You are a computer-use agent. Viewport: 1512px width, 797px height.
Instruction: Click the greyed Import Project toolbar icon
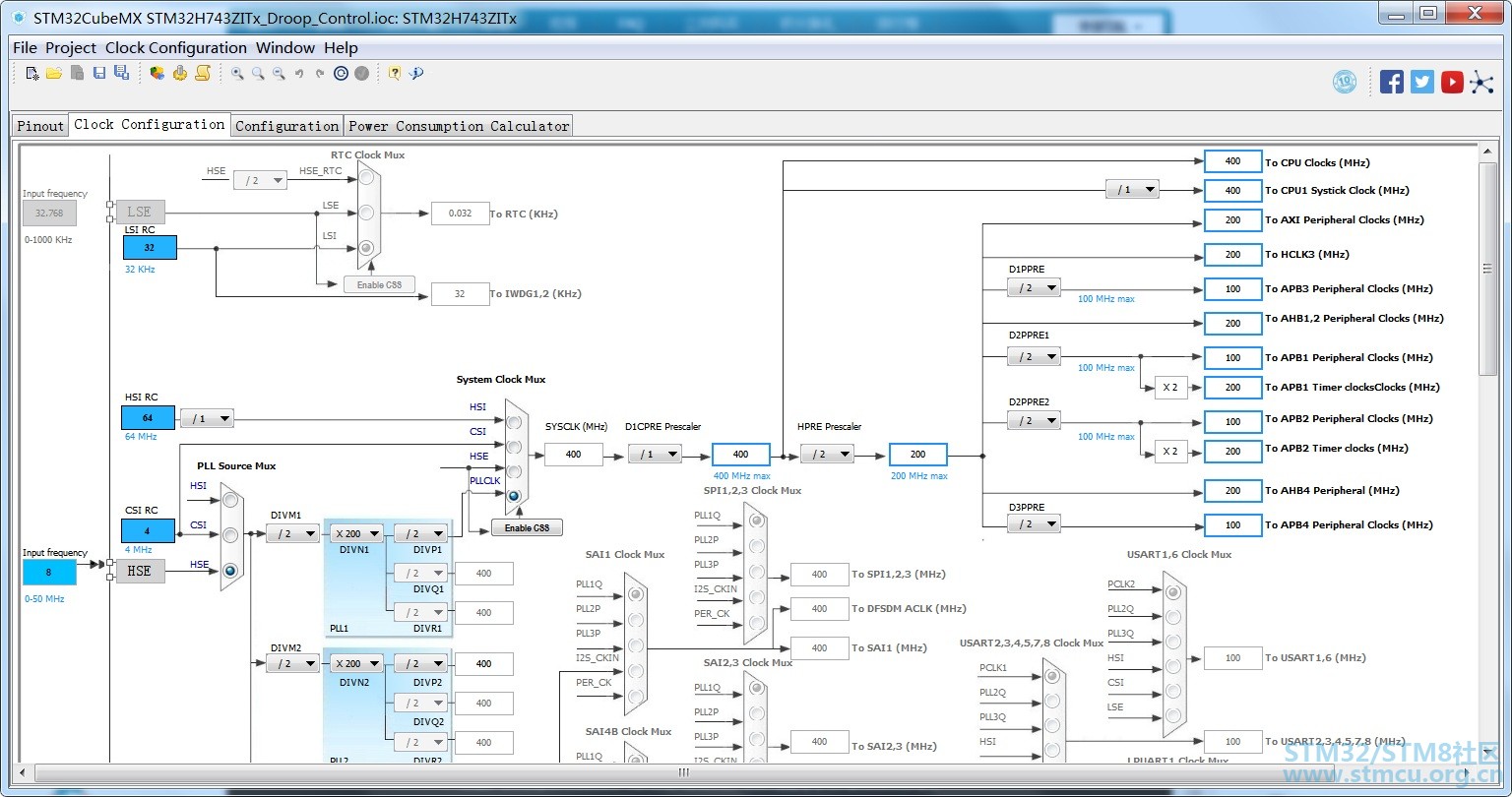[x=77, y=73]
